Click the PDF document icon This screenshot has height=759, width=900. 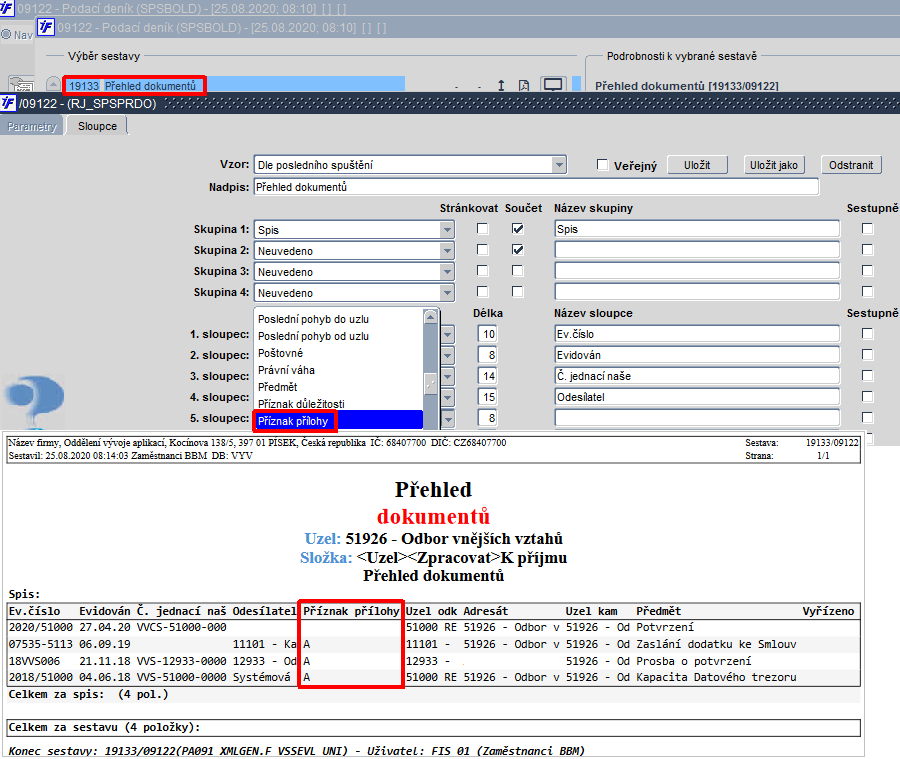[x=523, y=86]
